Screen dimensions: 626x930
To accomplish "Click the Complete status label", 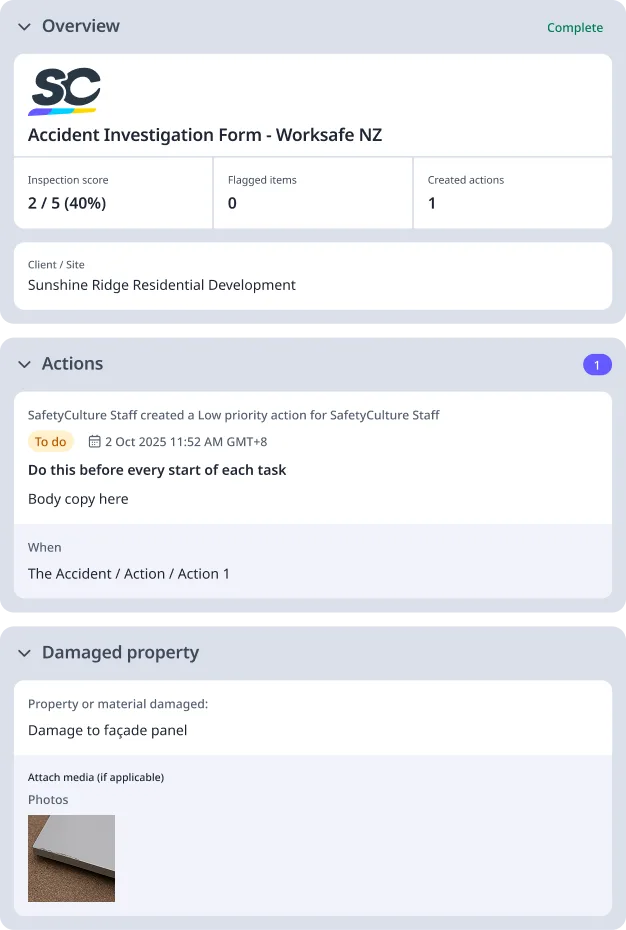I will (575, 28).
